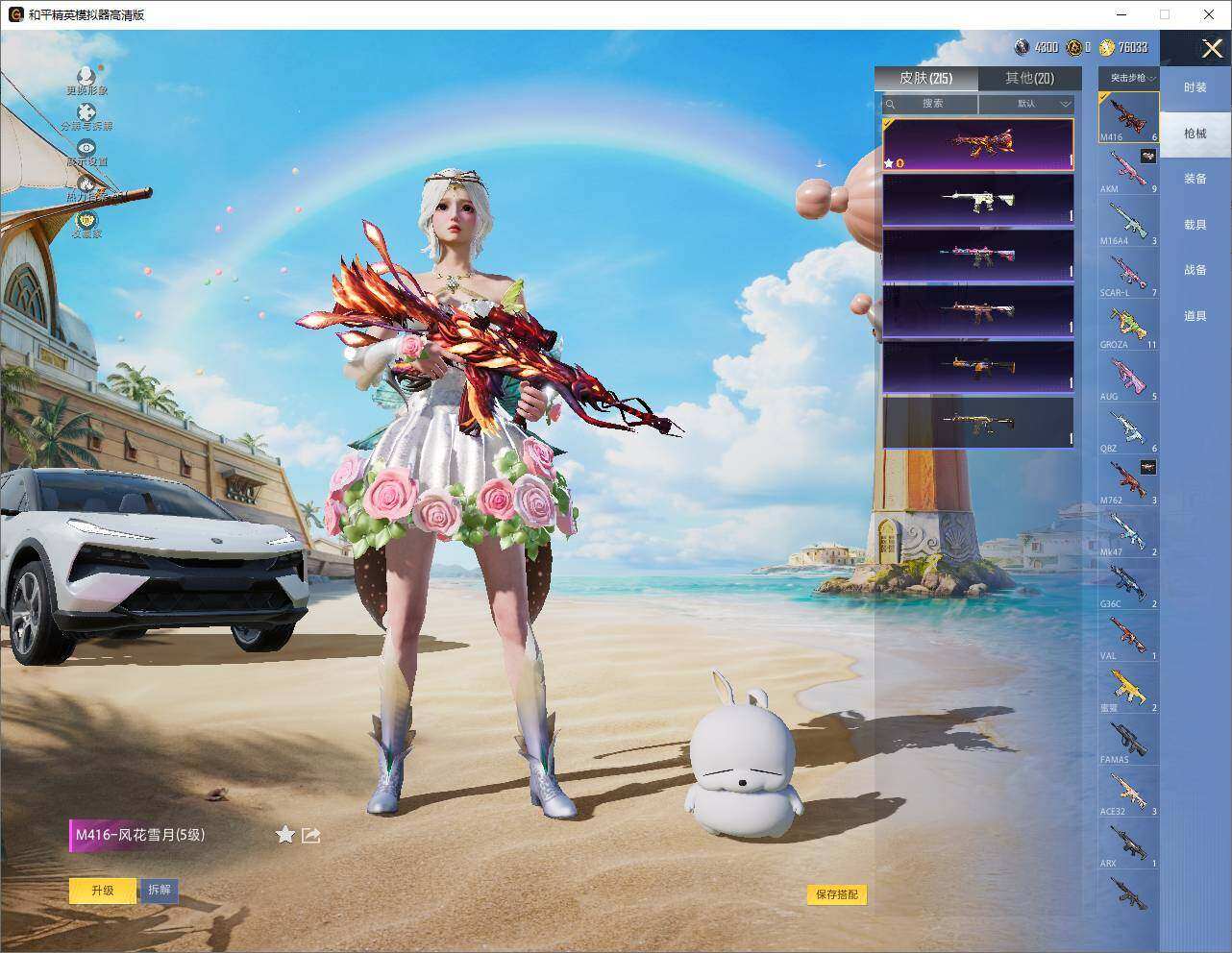
Task: Select the GROZA weapon icon
Action: point(1129,326)
